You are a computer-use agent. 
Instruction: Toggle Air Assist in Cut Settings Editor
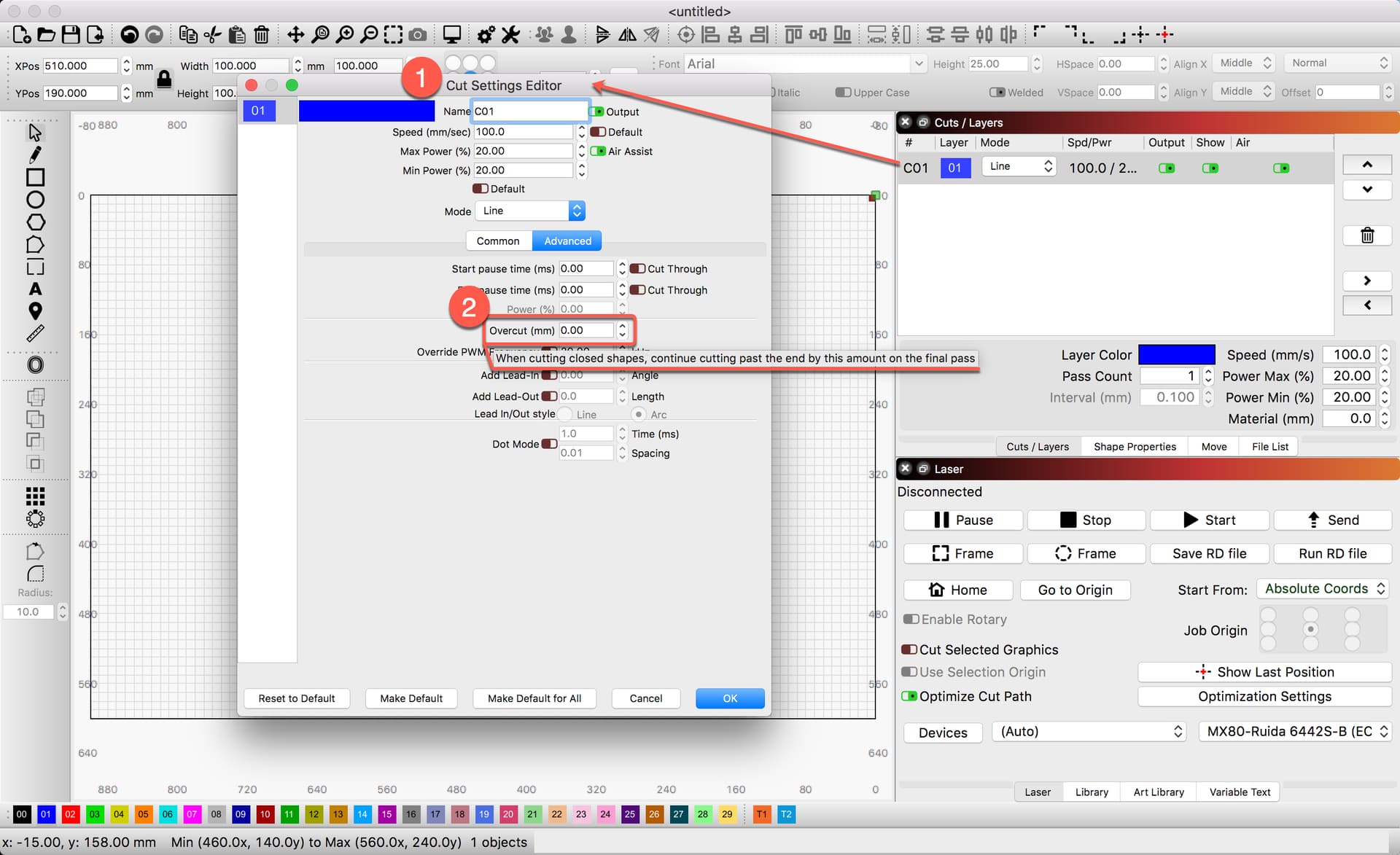point(598,151)
